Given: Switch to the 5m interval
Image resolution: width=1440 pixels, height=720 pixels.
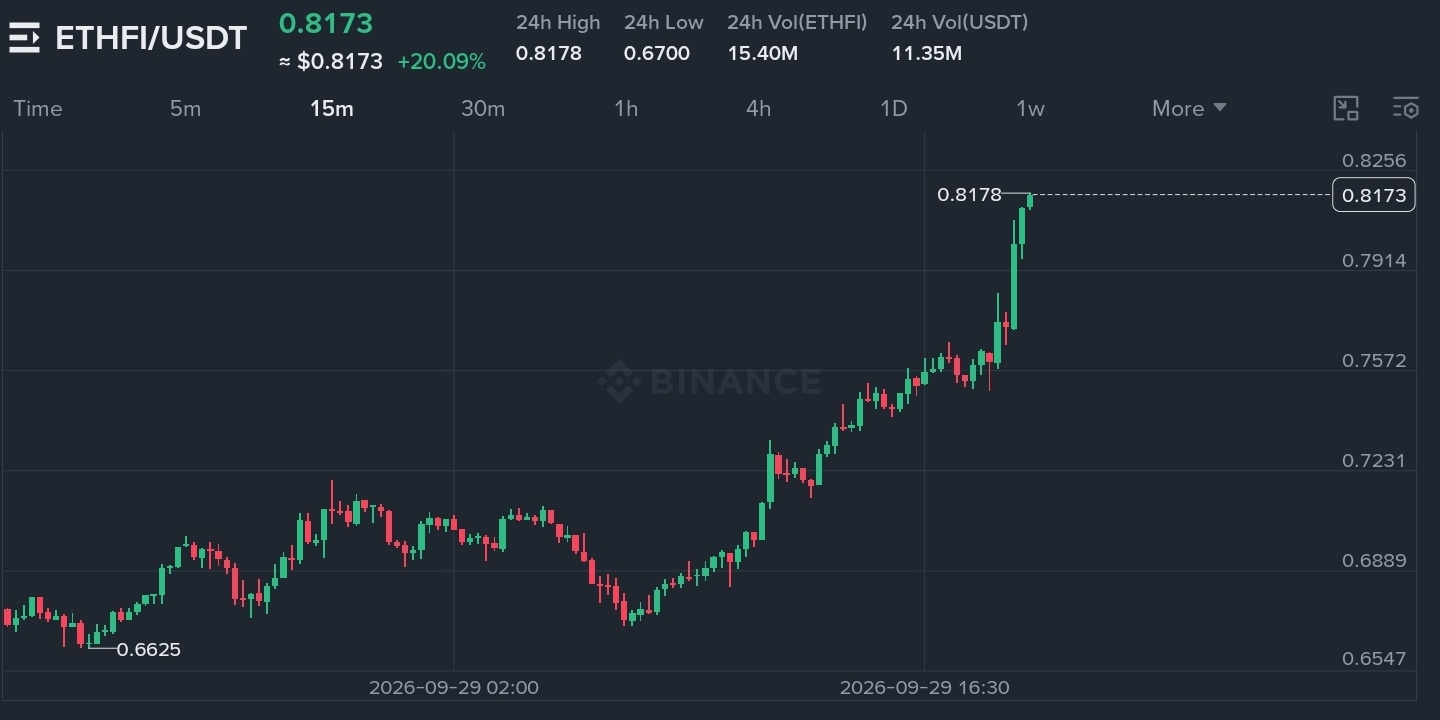Looking at the screenshot, I should coord(185,108).
